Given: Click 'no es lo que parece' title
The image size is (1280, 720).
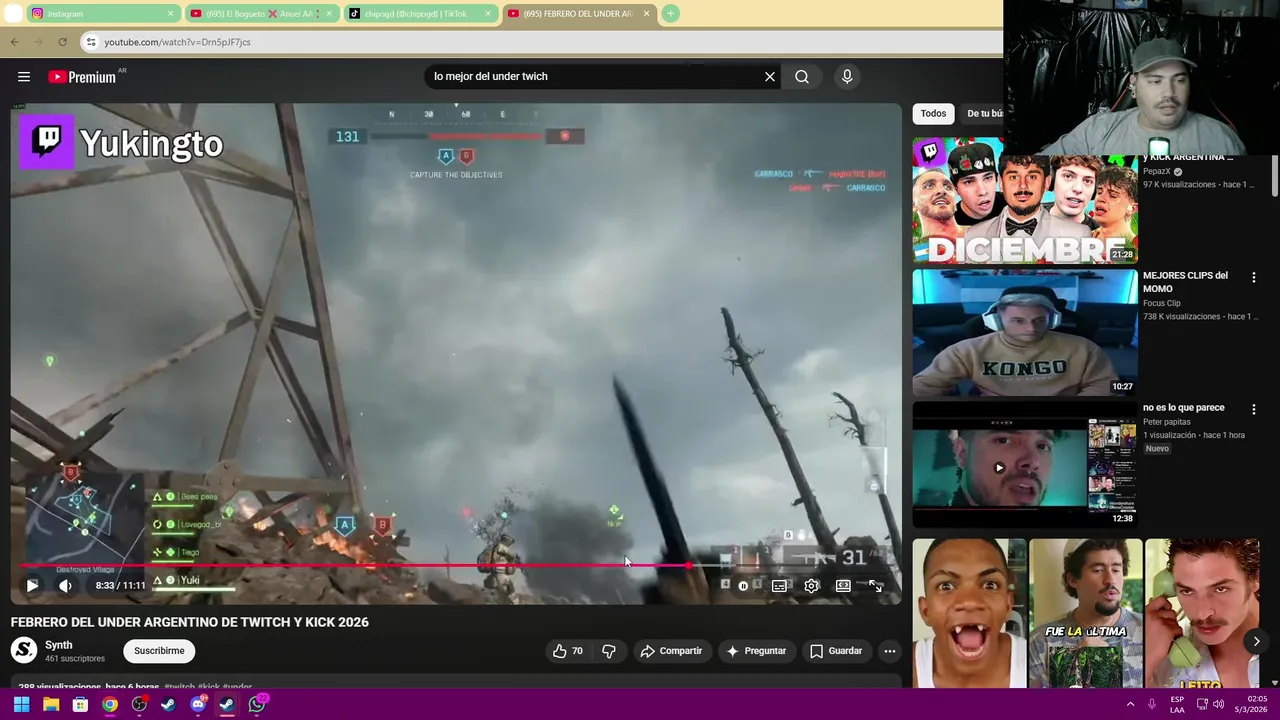Looking at the screenshot, I should [x=1183, y=408].
